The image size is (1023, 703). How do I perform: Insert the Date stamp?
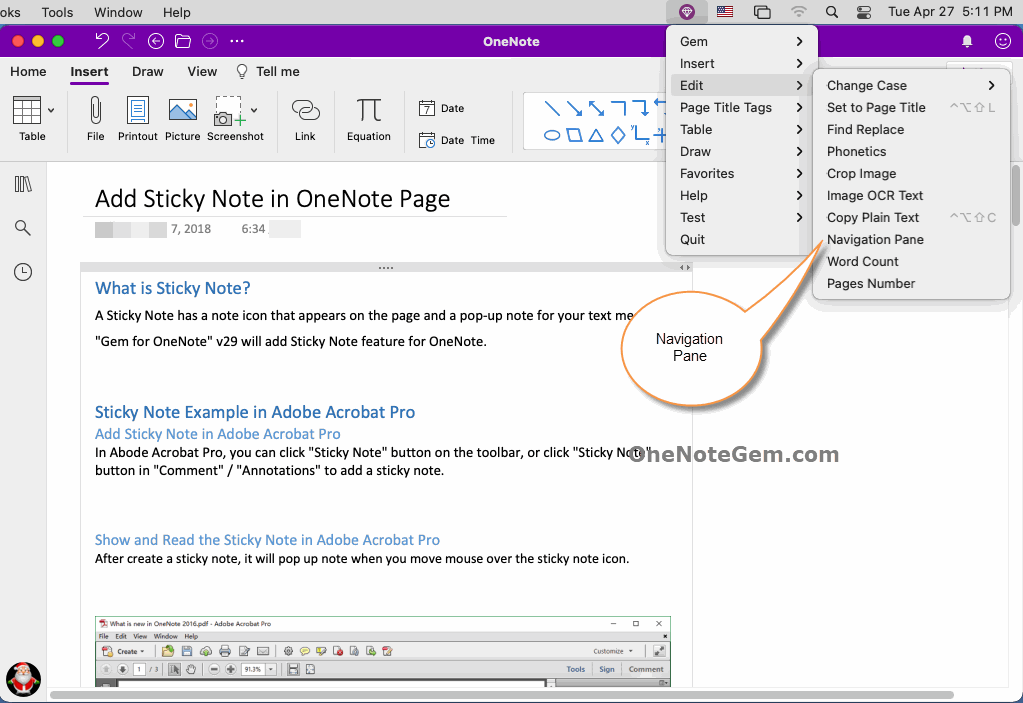point(440,108)
